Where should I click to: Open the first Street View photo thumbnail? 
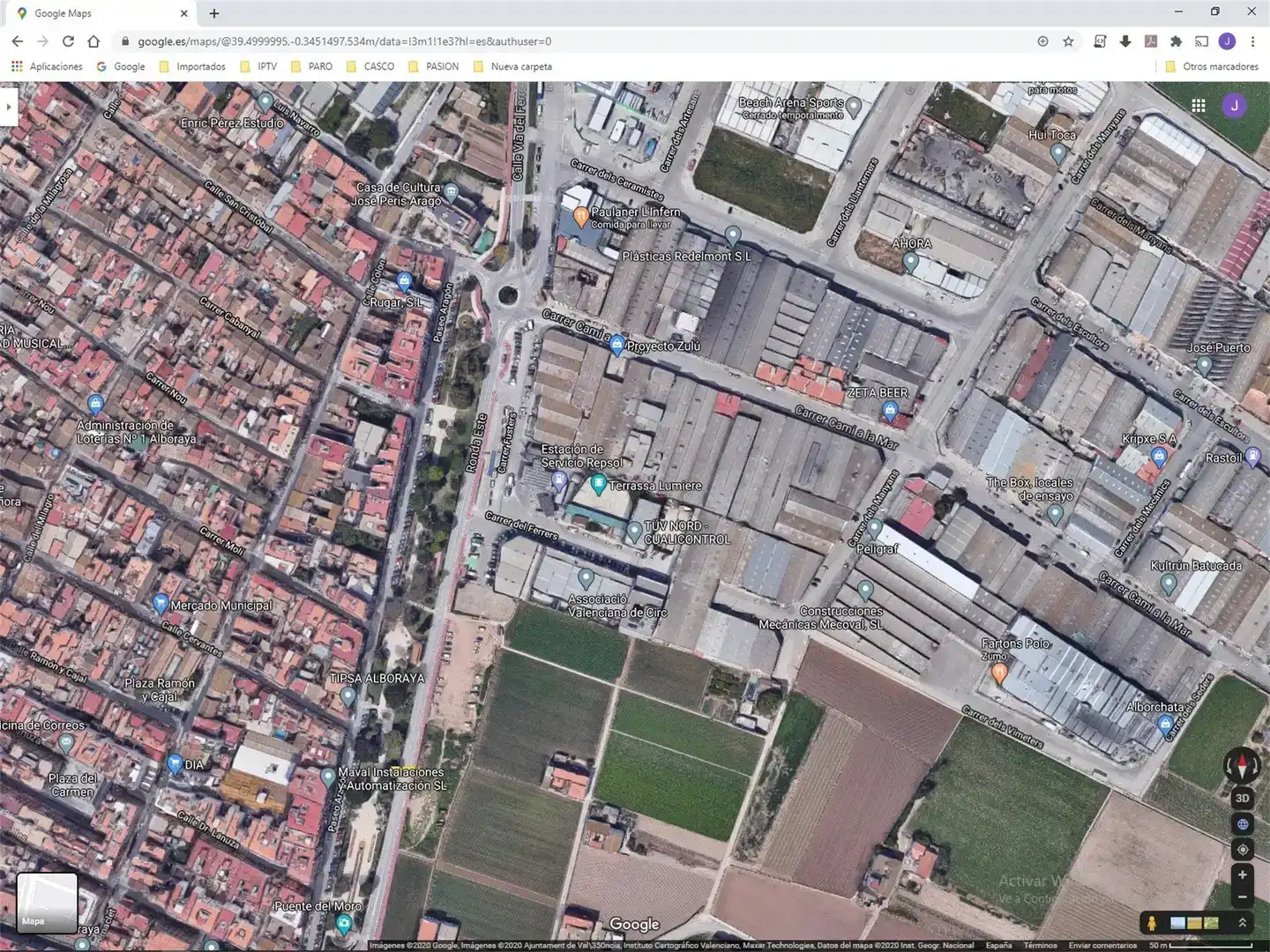[x=1177, y=923]
